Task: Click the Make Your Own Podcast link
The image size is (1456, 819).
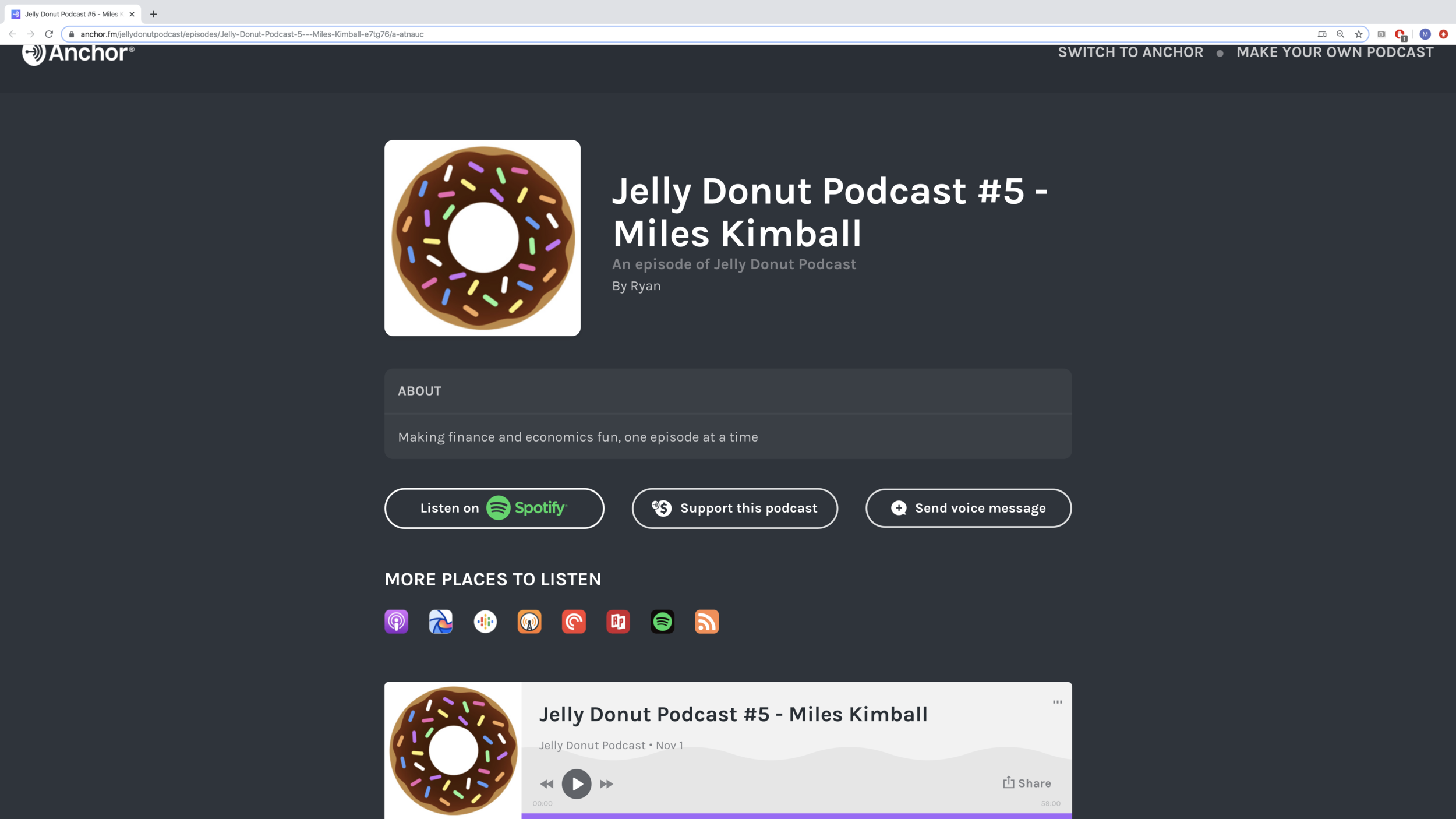Action: tap(1335, 52)
